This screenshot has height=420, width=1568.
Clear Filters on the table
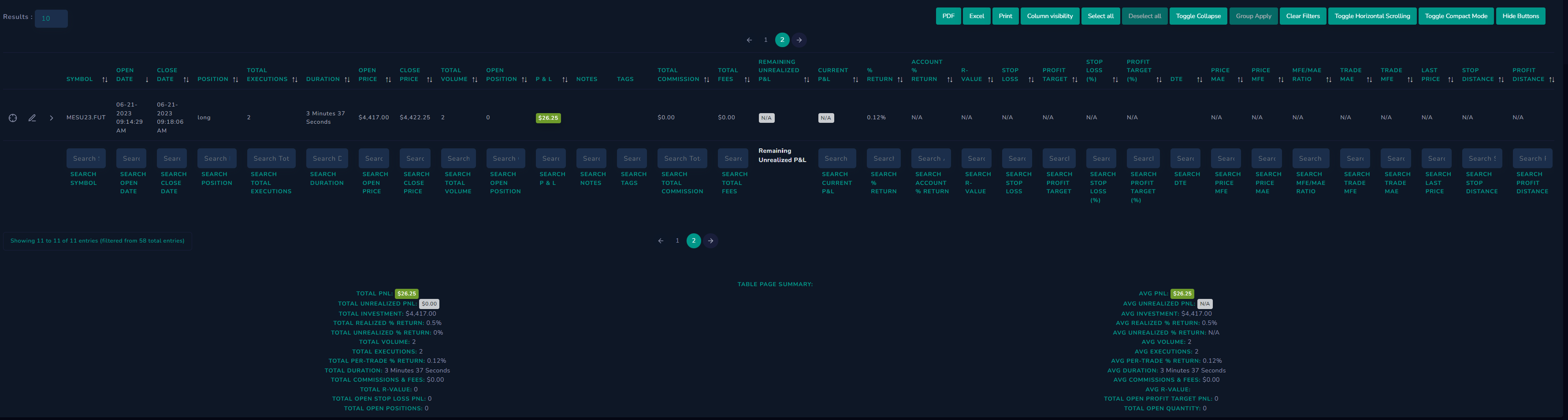[x=1303, y=16]
